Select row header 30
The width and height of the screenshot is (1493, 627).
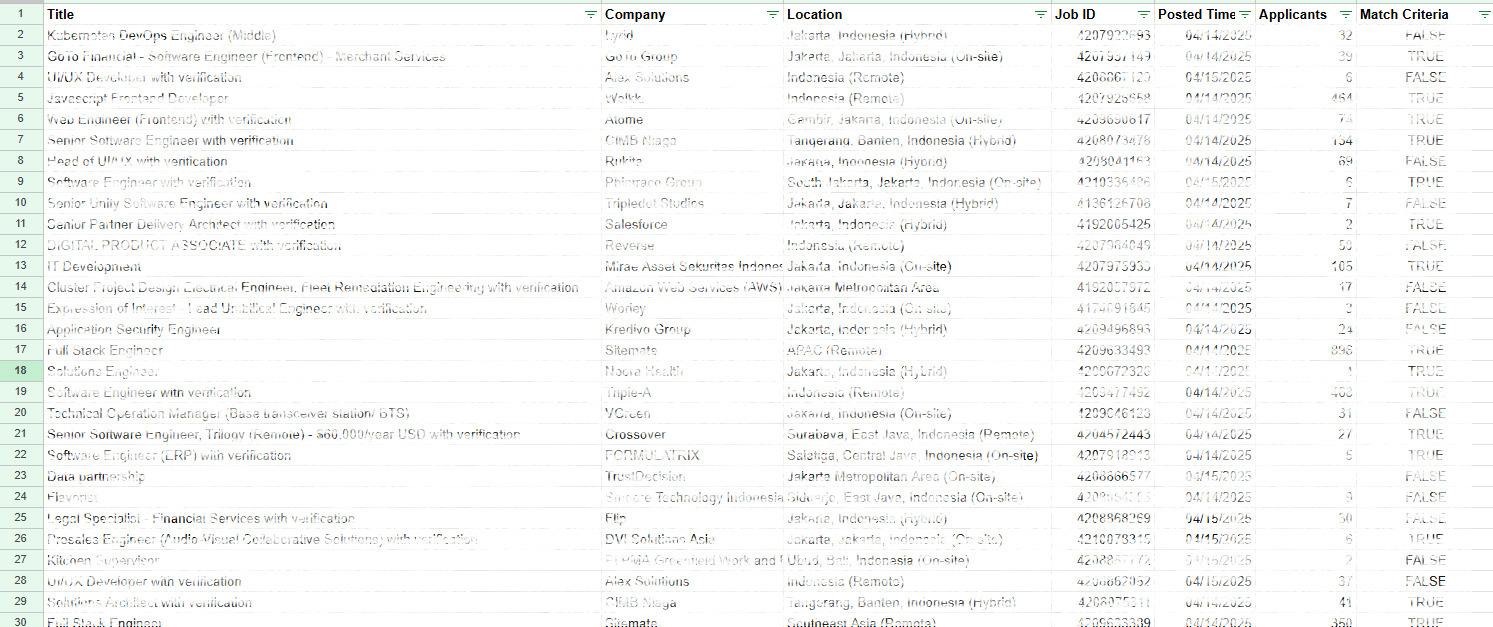click(21, 621)
